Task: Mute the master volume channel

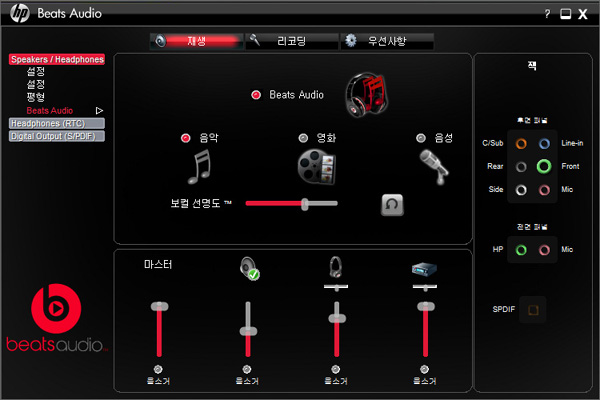Action: (158, 369)
